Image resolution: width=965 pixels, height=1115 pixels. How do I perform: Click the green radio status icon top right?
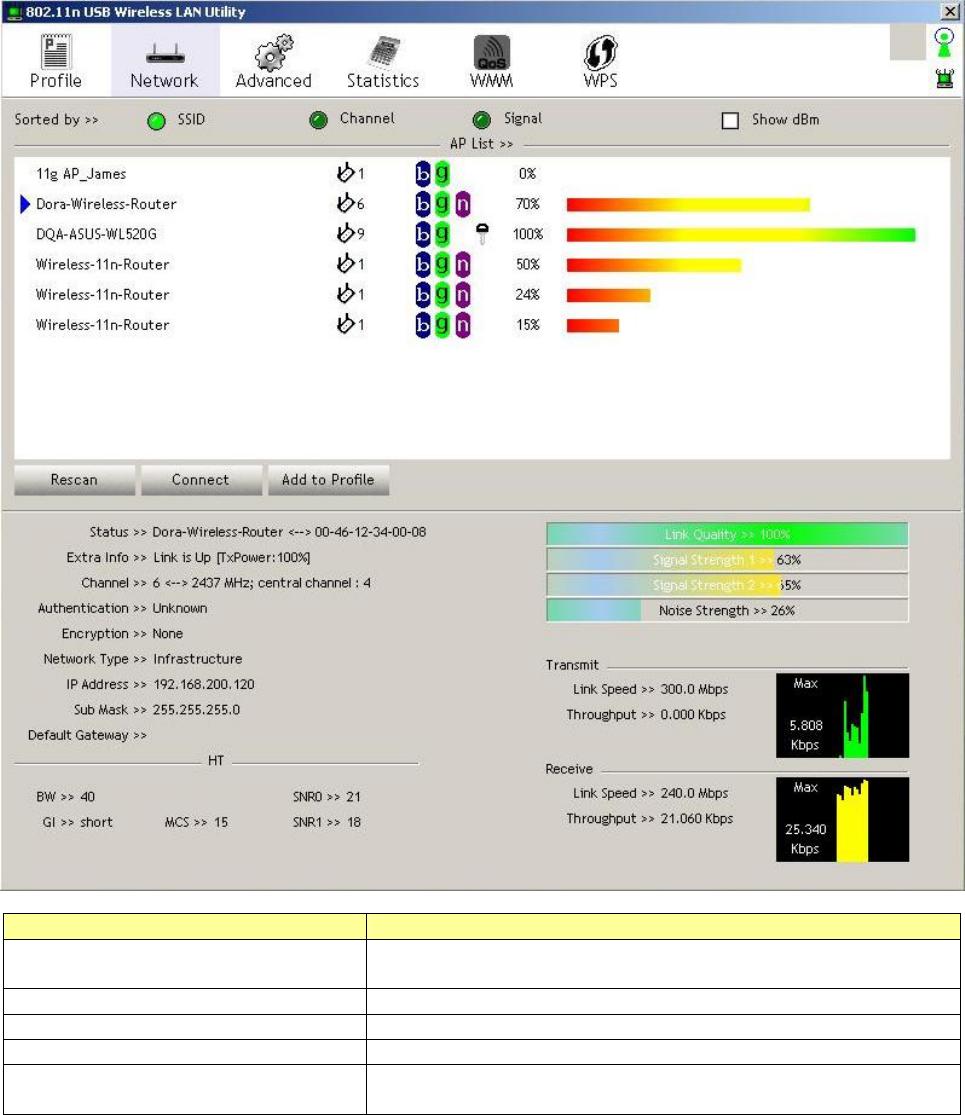pyautogui.click(x=944, y=43)
